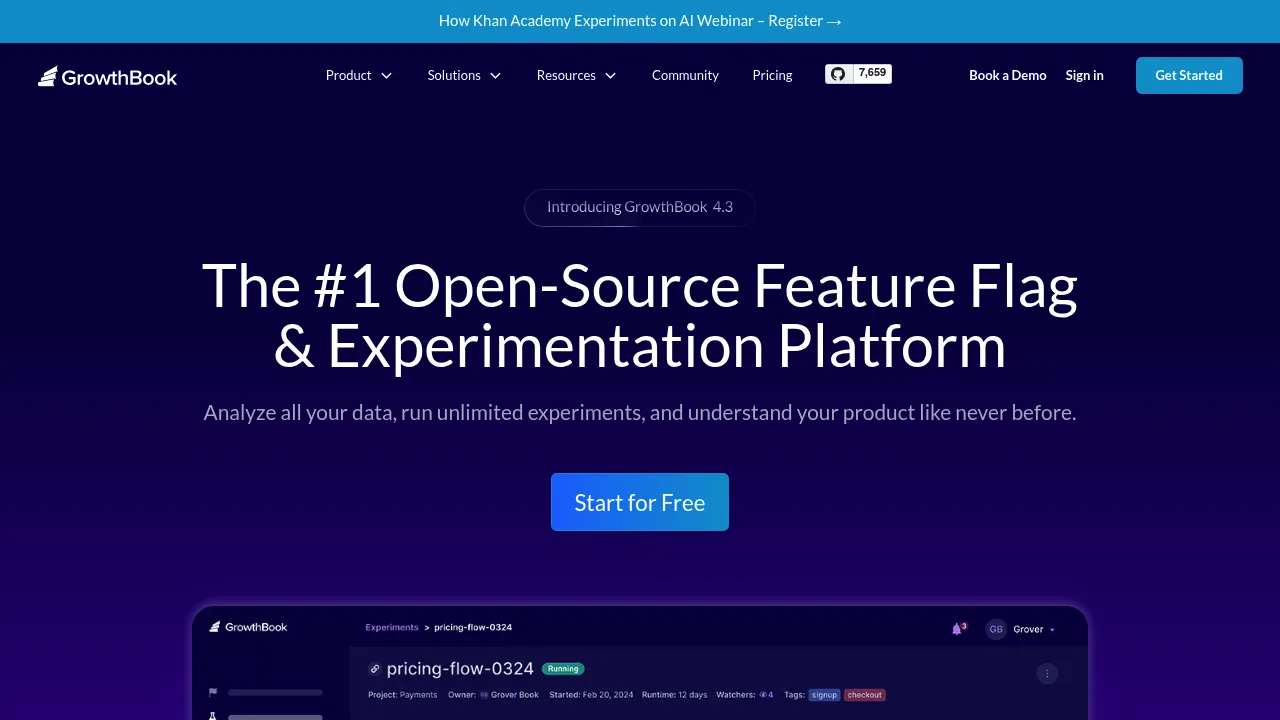This screenshot has height=720, width=1280.
Task: Click the Running status badge
Action: point(563,669)
